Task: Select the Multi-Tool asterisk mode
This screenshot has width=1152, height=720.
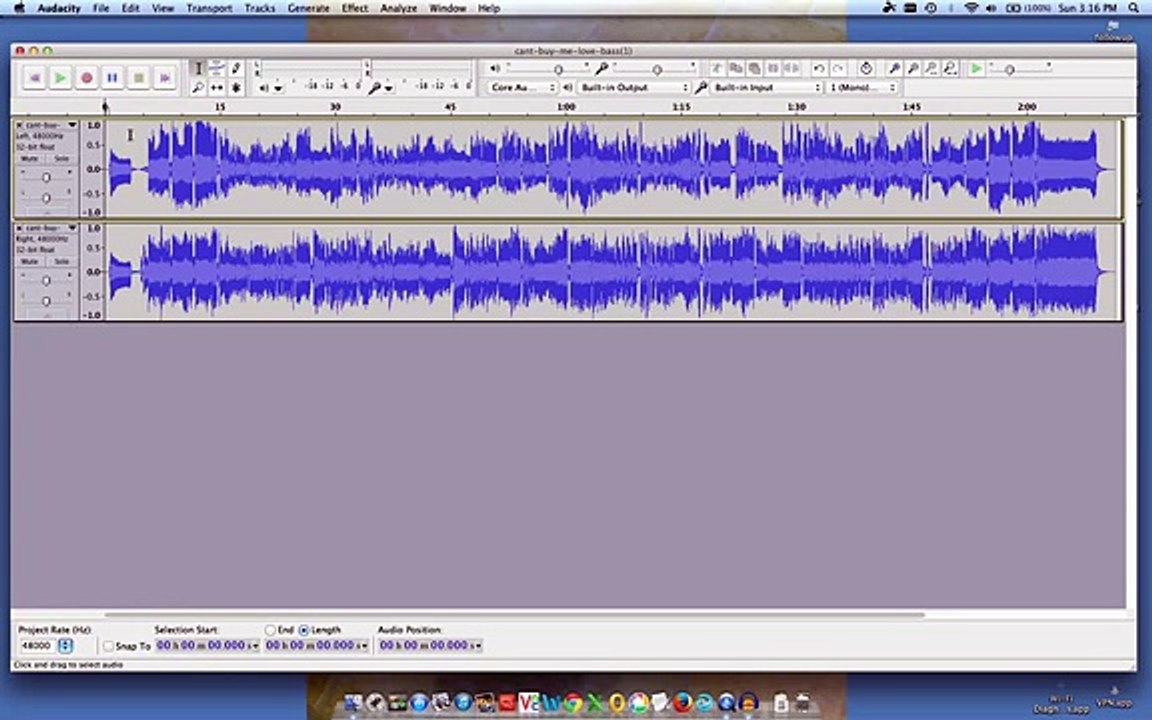Action: click(x=236, y=87)
